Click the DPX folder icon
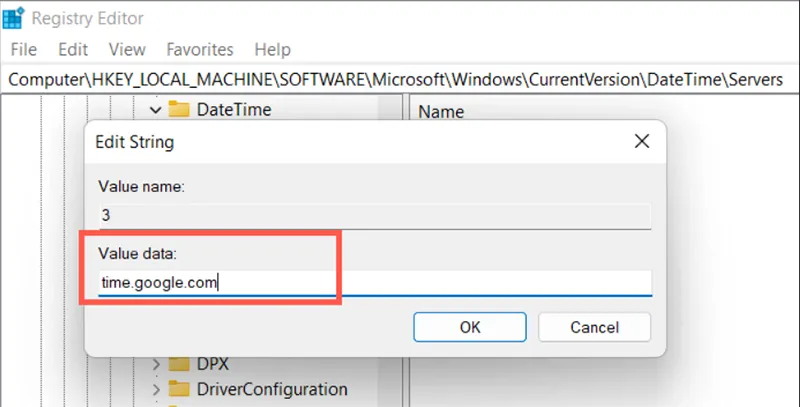 tap(179, 363)
